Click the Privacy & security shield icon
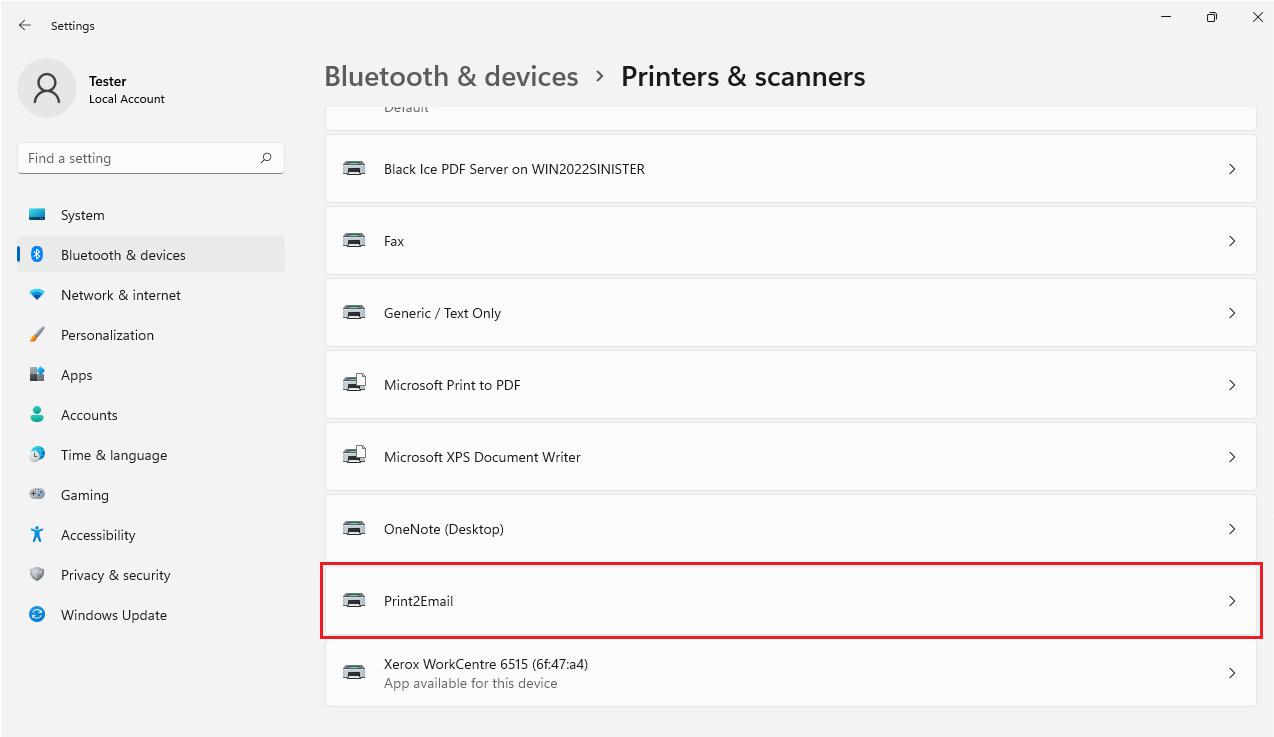Viewport: 1274px width, 737px height. (37, 575)
